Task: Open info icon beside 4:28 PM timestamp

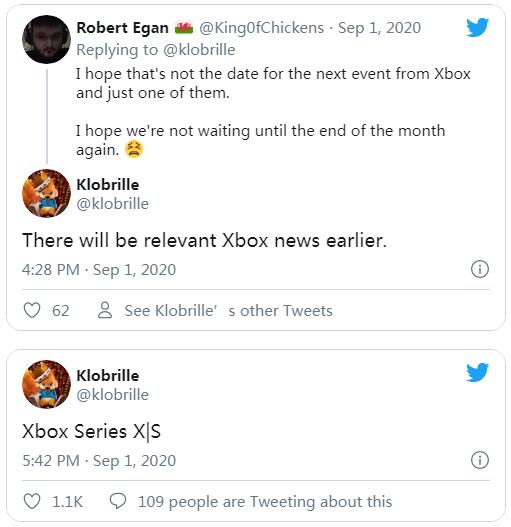Action: click(x=480, y=269)
